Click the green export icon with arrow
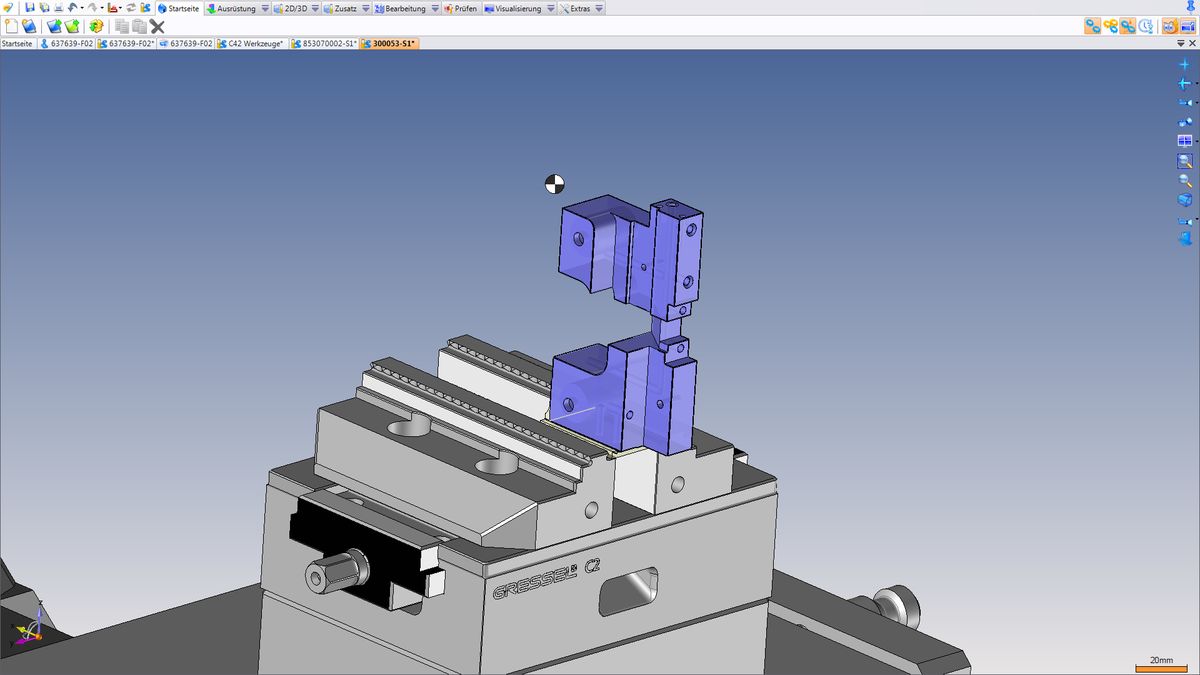Viewport: 1200px width, 675px height. [72, 26]
